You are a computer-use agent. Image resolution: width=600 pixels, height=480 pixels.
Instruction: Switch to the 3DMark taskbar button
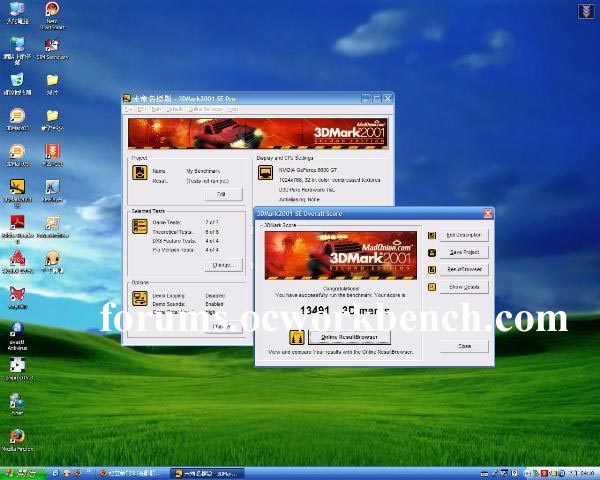tap(207, 474)
